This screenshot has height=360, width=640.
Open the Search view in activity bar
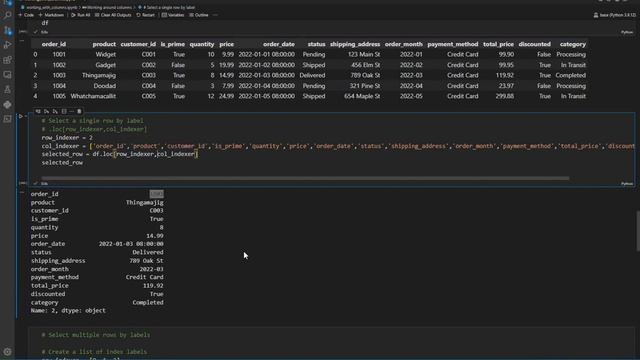click(7, 16)
